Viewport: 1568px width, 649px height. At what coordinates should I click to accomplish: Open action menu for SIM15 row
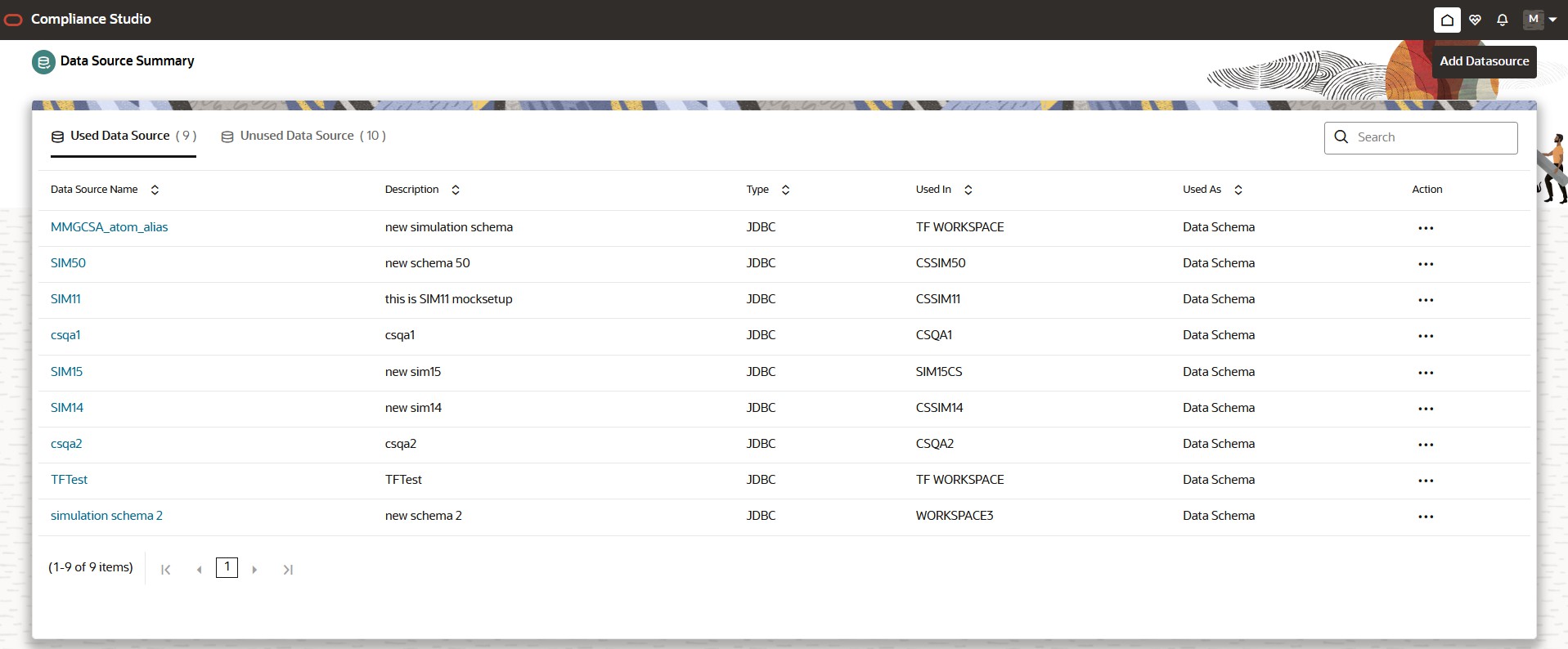point(1426,373)
